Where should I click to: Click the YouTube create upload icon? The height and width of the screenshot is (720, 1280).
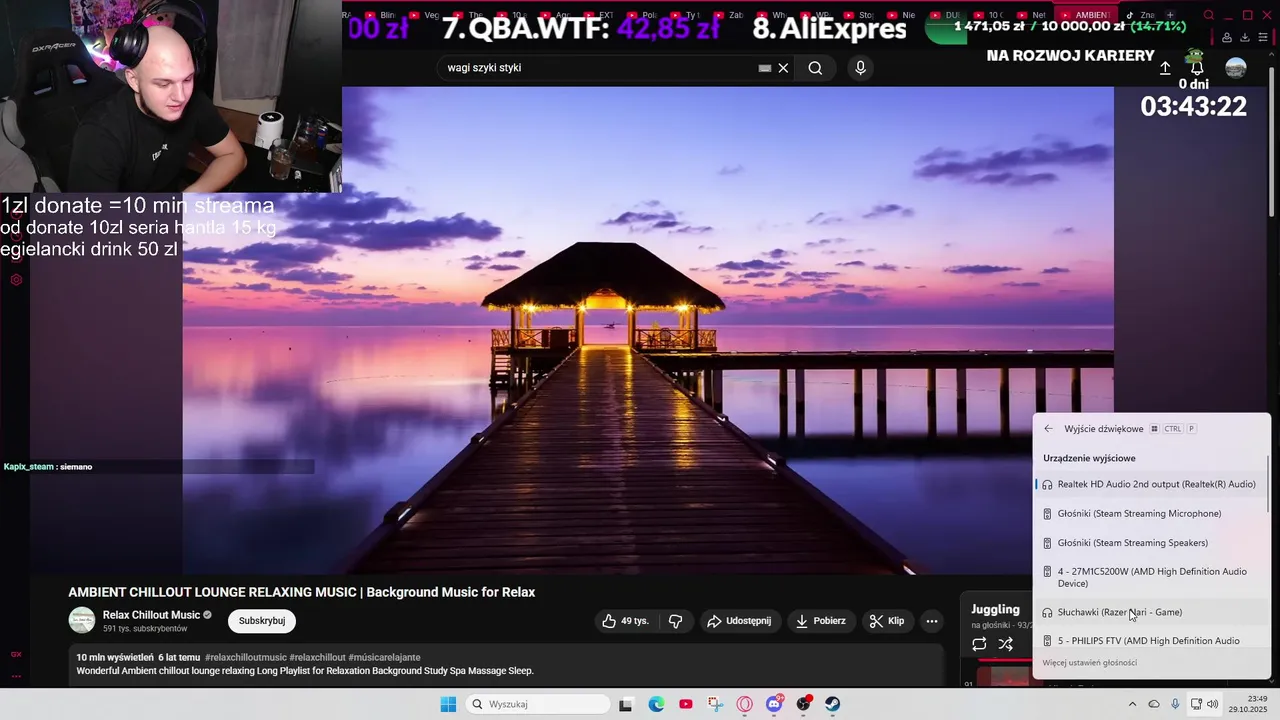click(1165, 68)
